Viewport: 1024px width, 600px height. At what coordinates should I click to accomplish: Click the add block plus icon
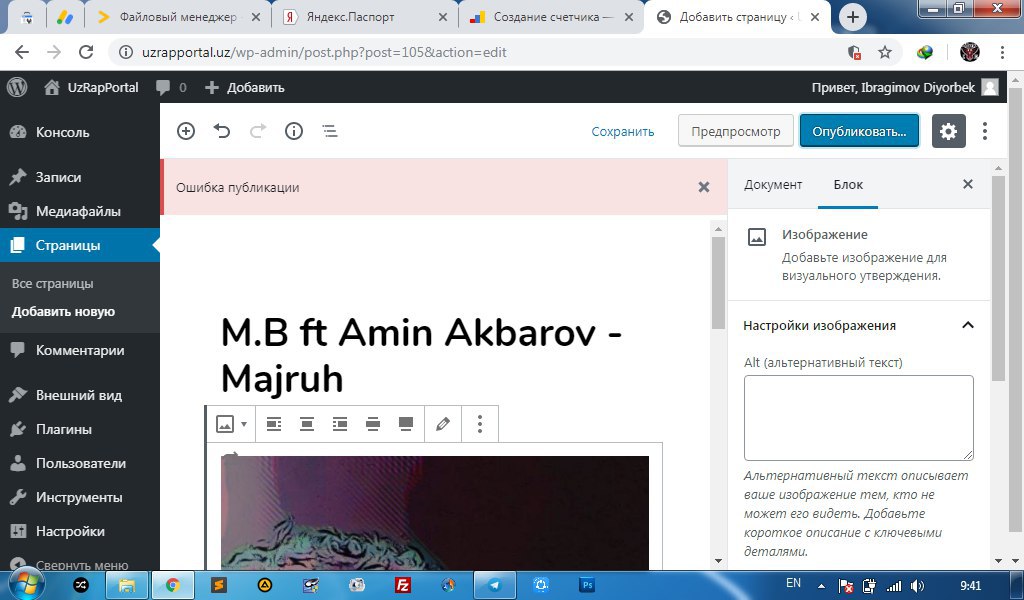(x=186, y=131)
